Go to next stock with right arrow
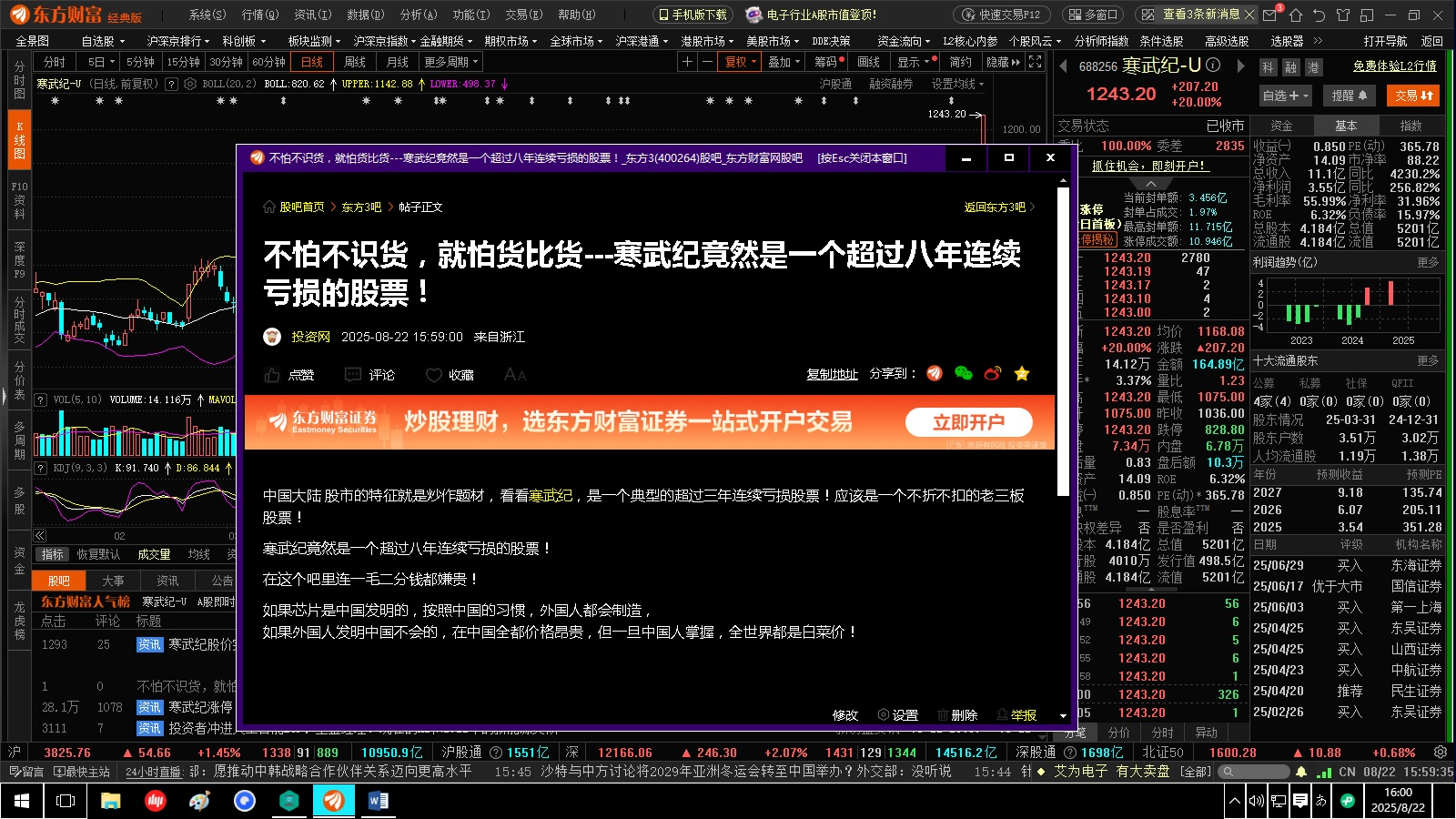 click(x=1240, y=66)
